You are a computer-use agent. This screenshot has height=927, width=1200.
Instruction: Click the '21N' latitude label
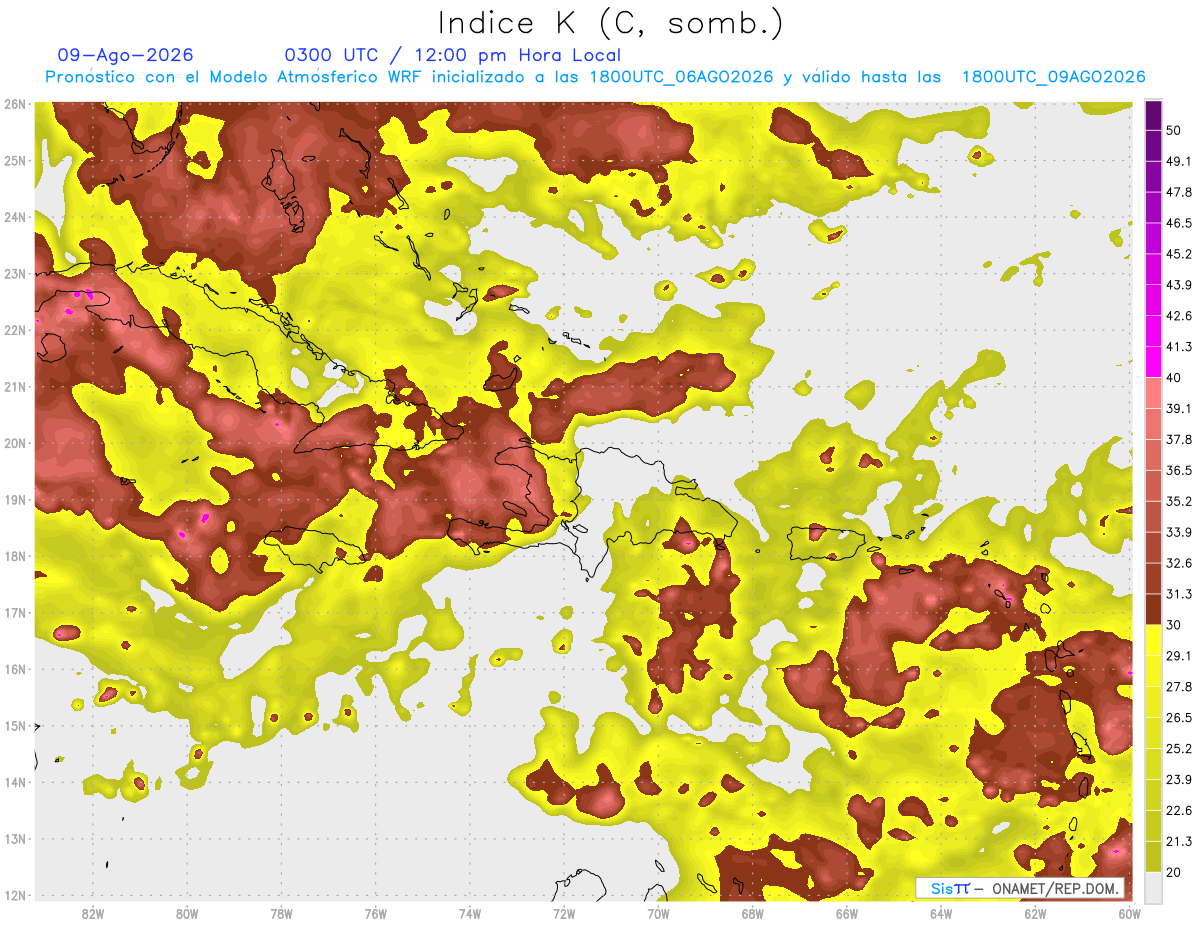point(15,386)
